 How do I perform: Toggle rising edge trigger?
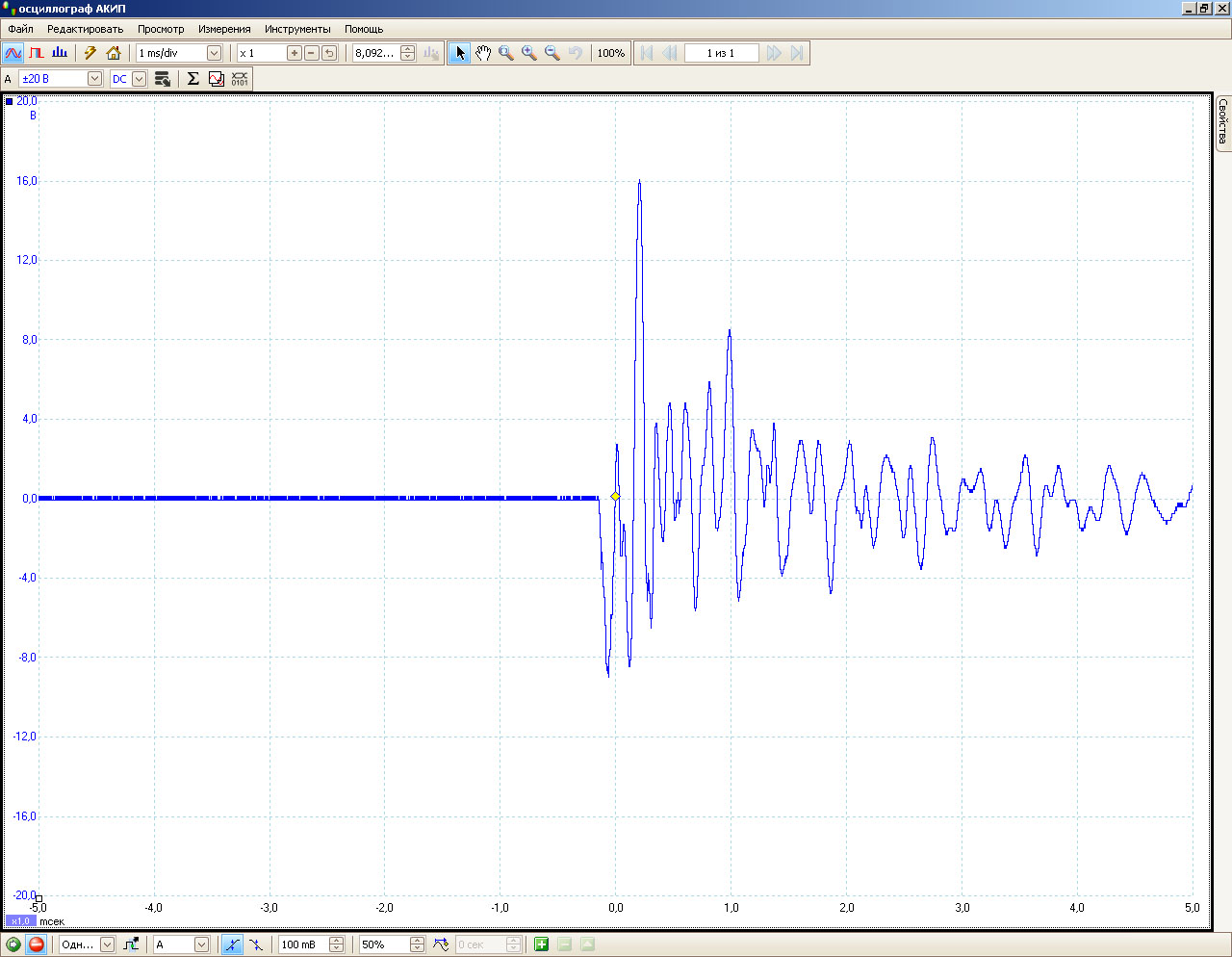coord(232,944)
